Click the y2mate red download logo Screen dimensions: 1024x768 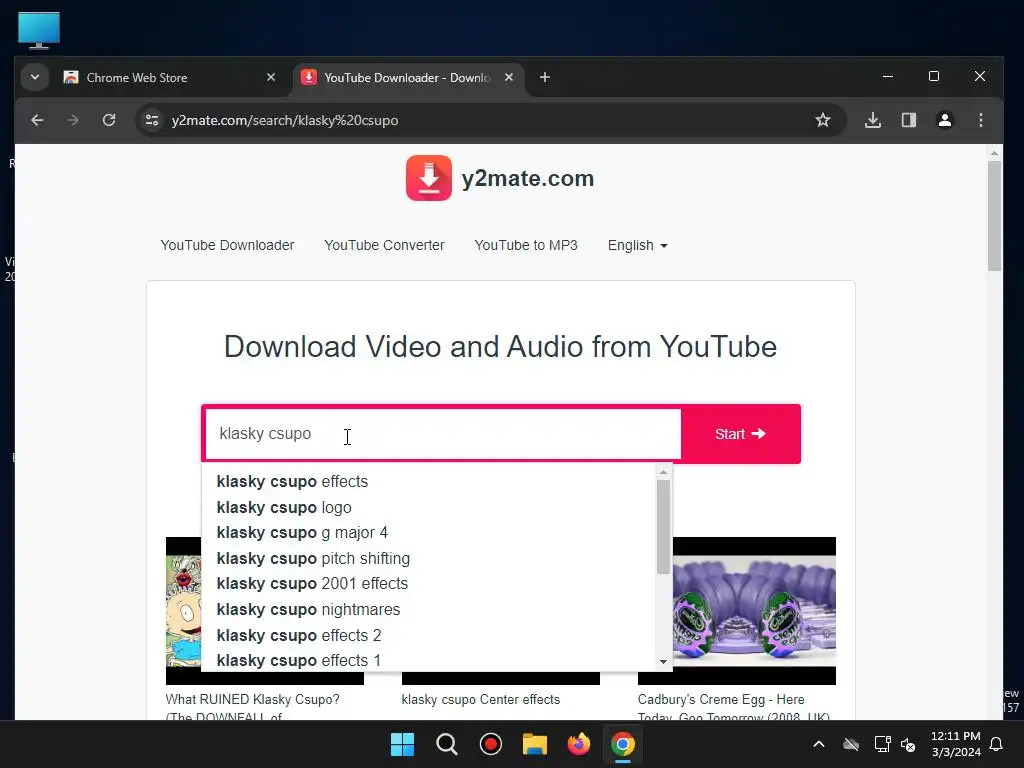(x=428, y=178)
